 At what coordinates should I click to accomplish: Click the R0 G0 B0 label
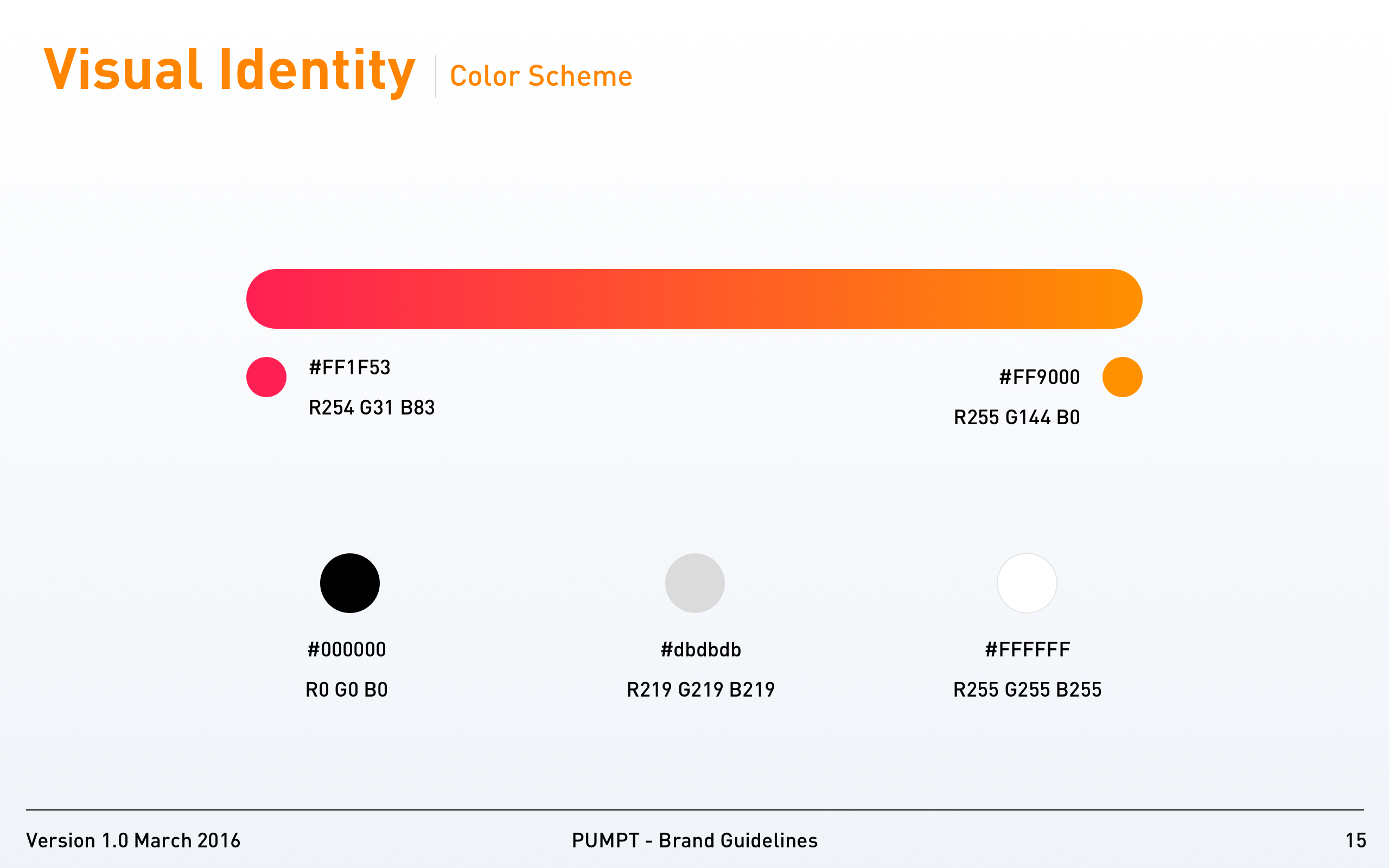click(347, 690)
